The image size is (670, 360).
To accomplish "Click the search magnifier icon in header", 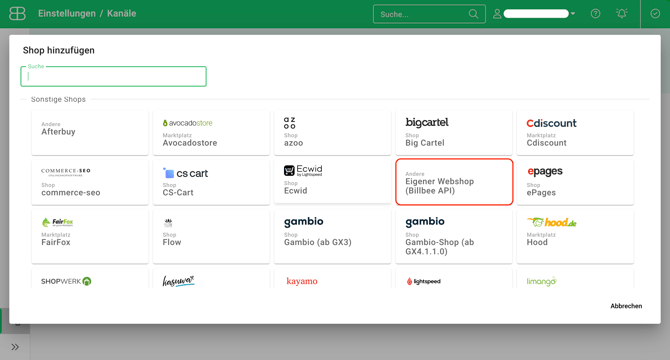I will click(x=473, y=14).
